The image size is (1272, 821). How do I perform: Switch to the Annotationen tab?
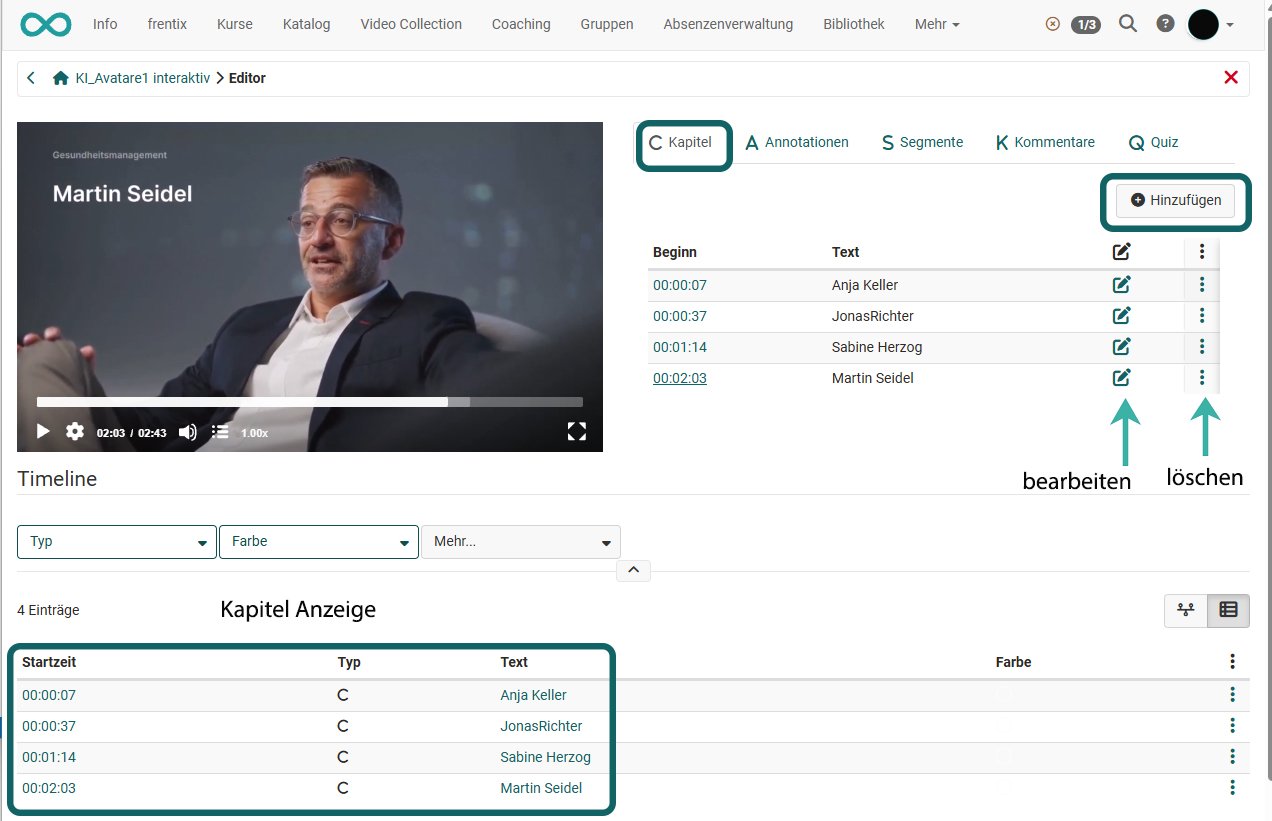[x=797, y=142]
